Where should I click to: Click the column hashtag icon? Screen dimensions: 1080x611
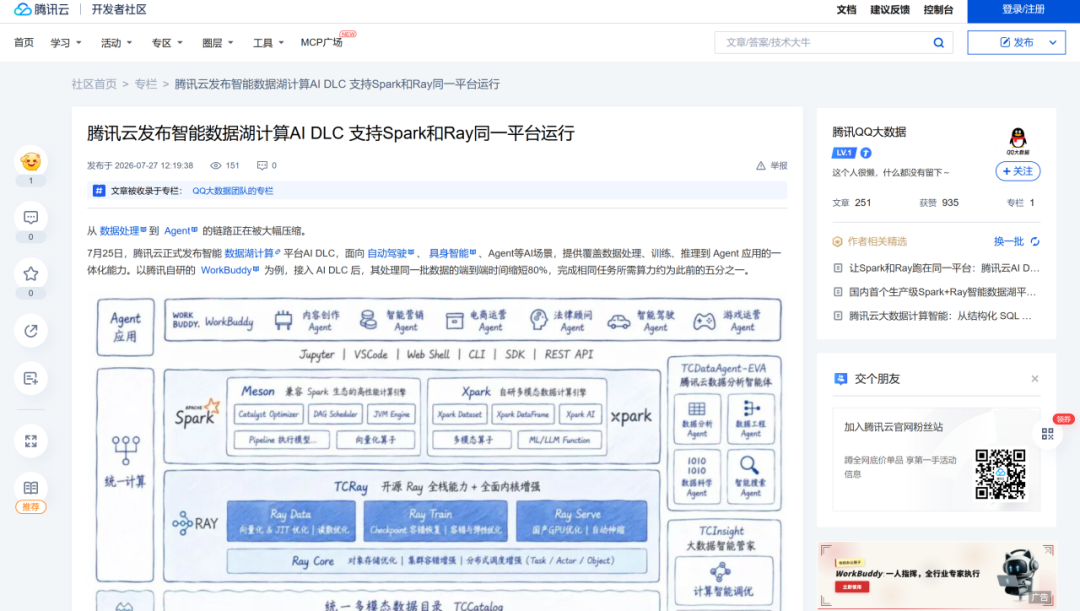[99, 191]
